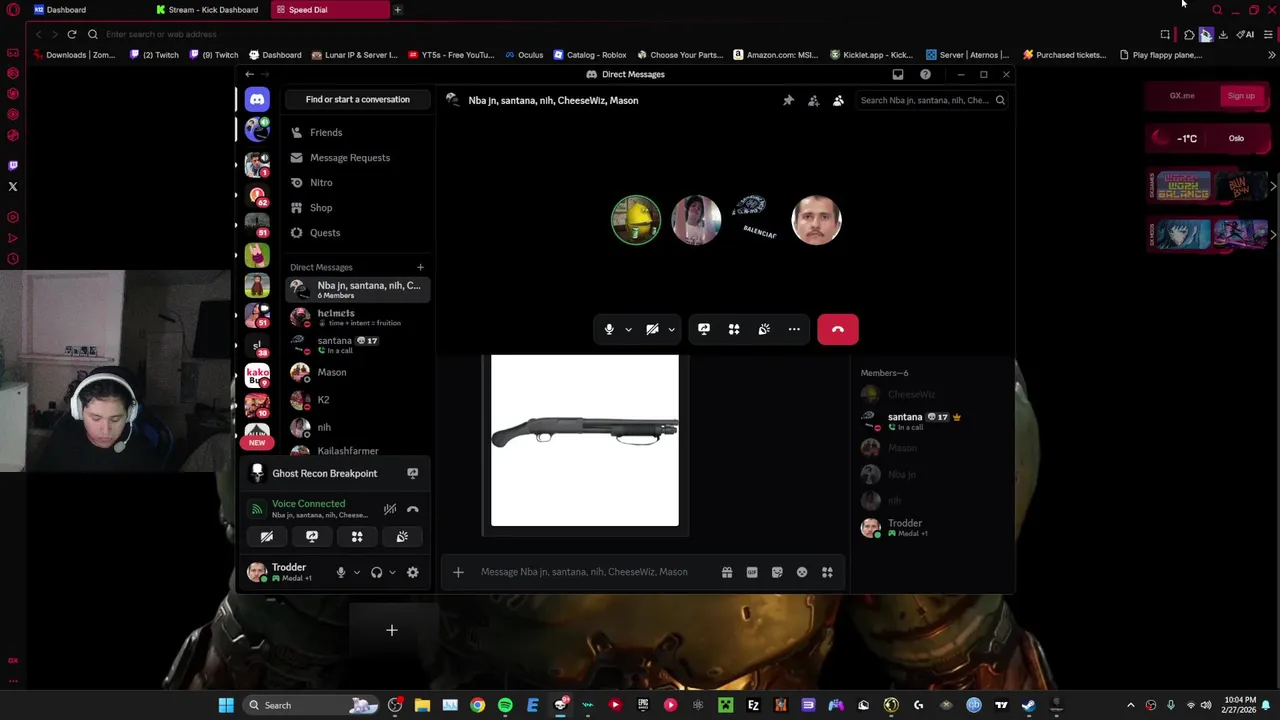Toggle camera button in voice panel
The image size is (1280, 720).
267,537
